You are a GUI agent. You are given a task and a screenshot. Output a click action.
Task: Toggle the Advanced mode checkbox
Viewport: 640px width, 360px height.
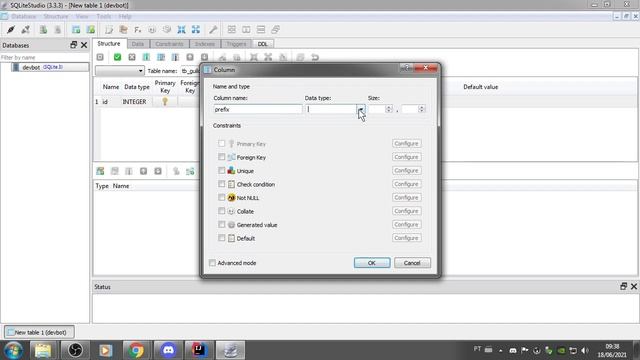[212, 263]
